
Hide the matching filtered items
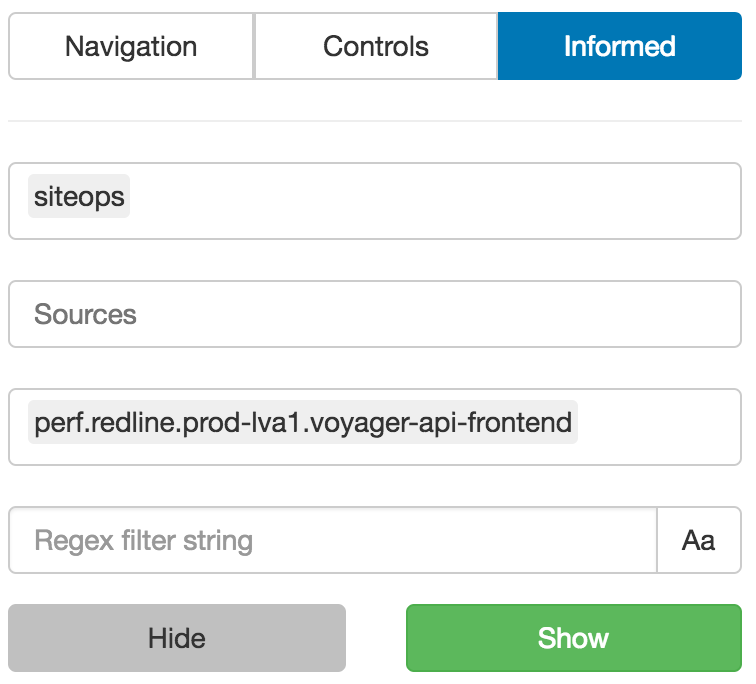177,638
